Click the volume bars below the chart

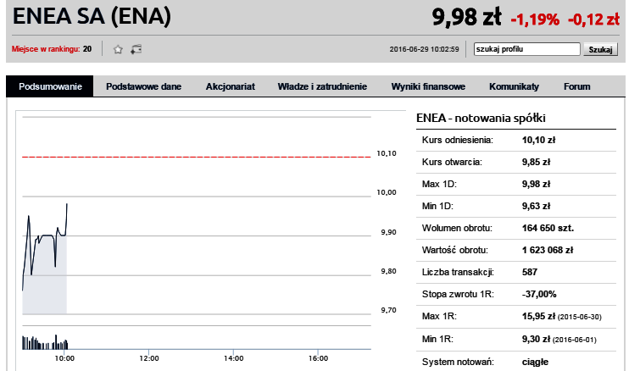coord(45,342)
